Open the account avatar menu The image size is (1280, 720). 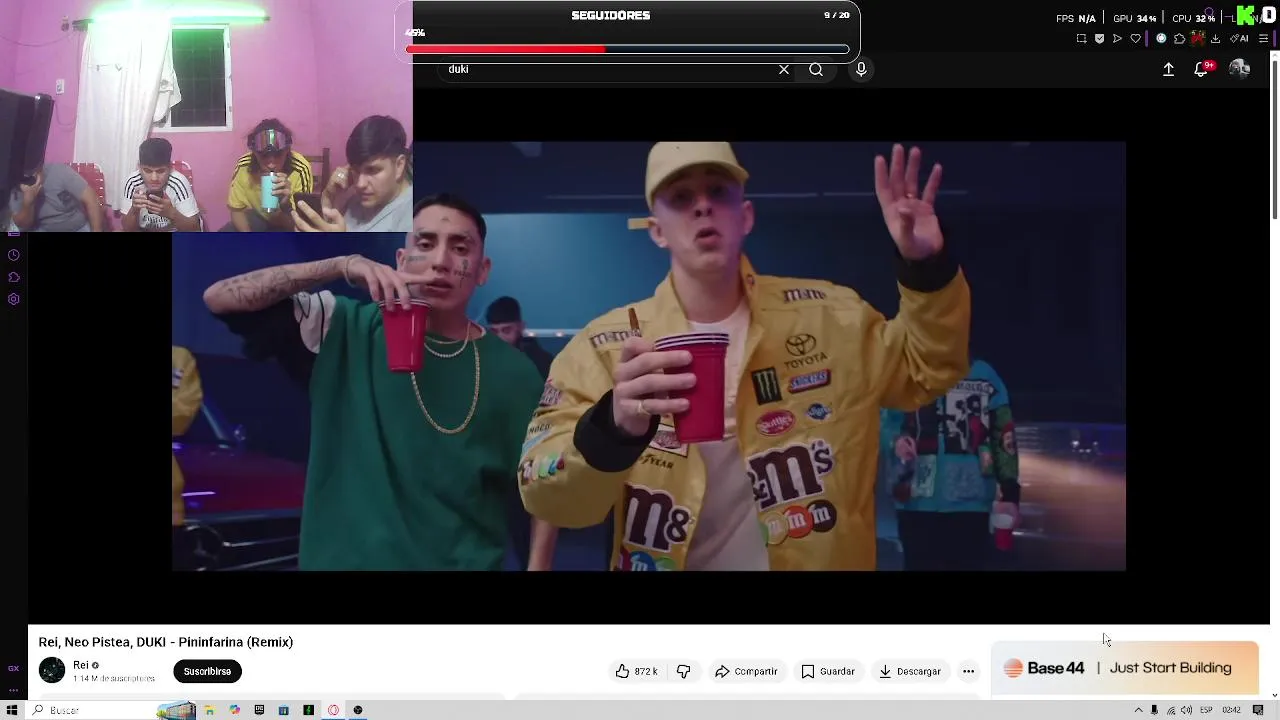point(1239,68)
